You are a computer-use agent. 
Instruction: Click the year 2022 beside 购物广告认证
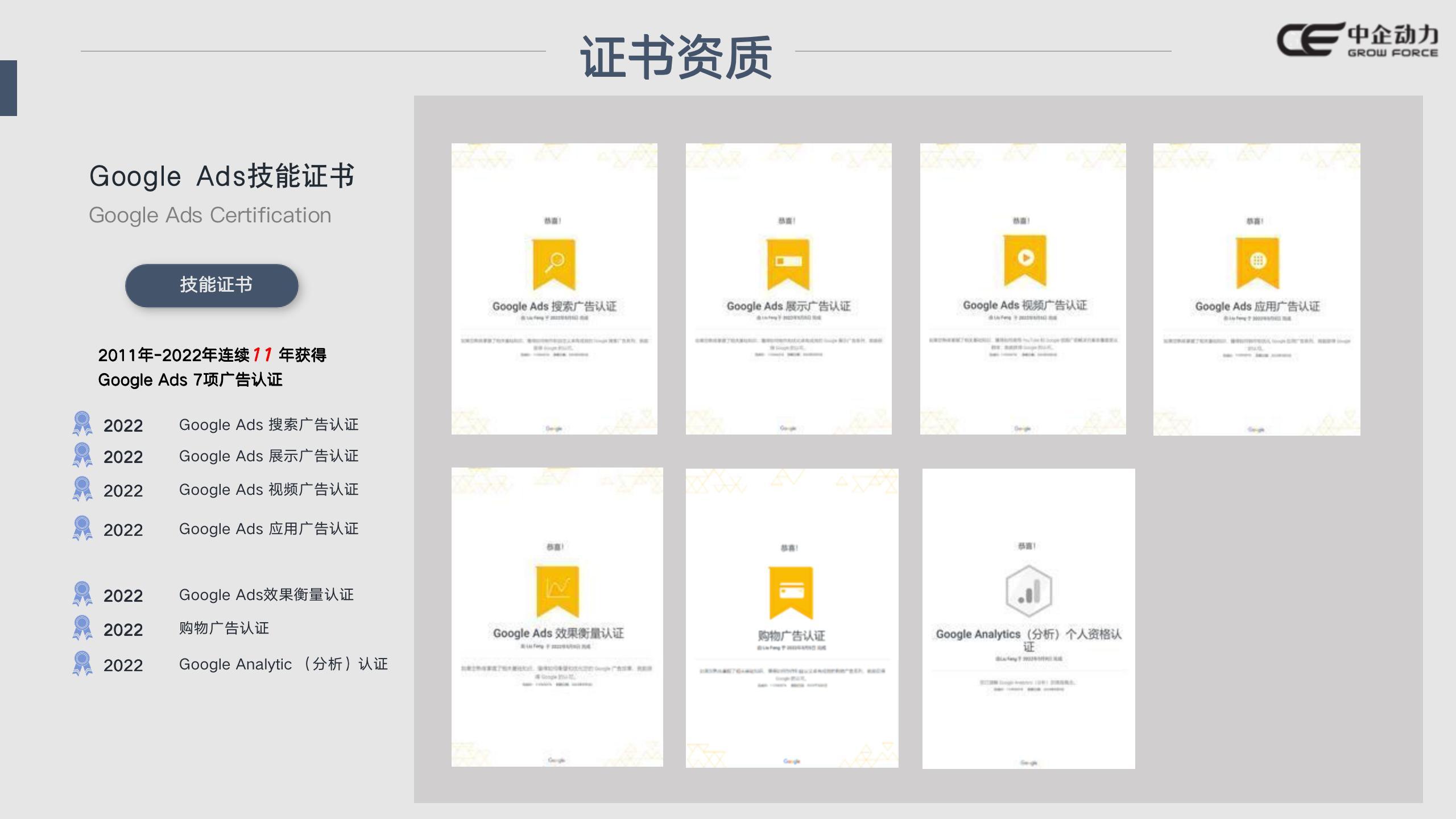click(x=123, y=630)
